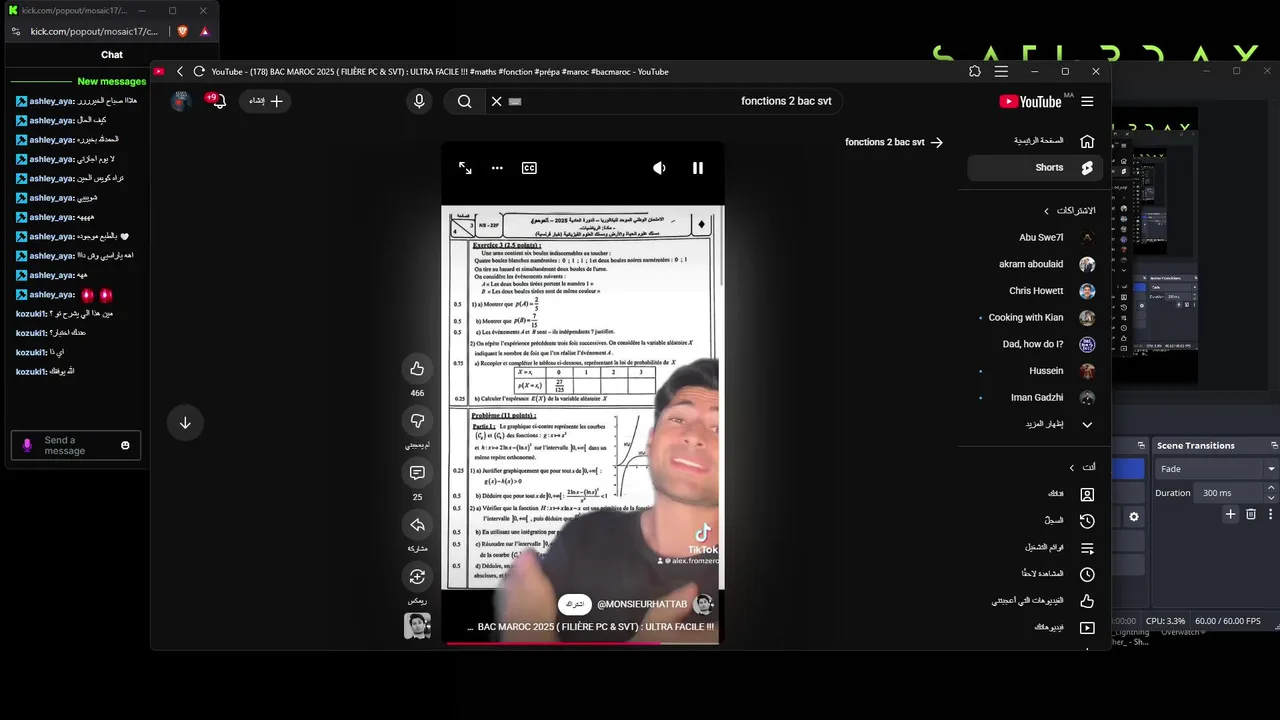
Task: Share the Short via the arrow icon
Action: pos(417,525)
